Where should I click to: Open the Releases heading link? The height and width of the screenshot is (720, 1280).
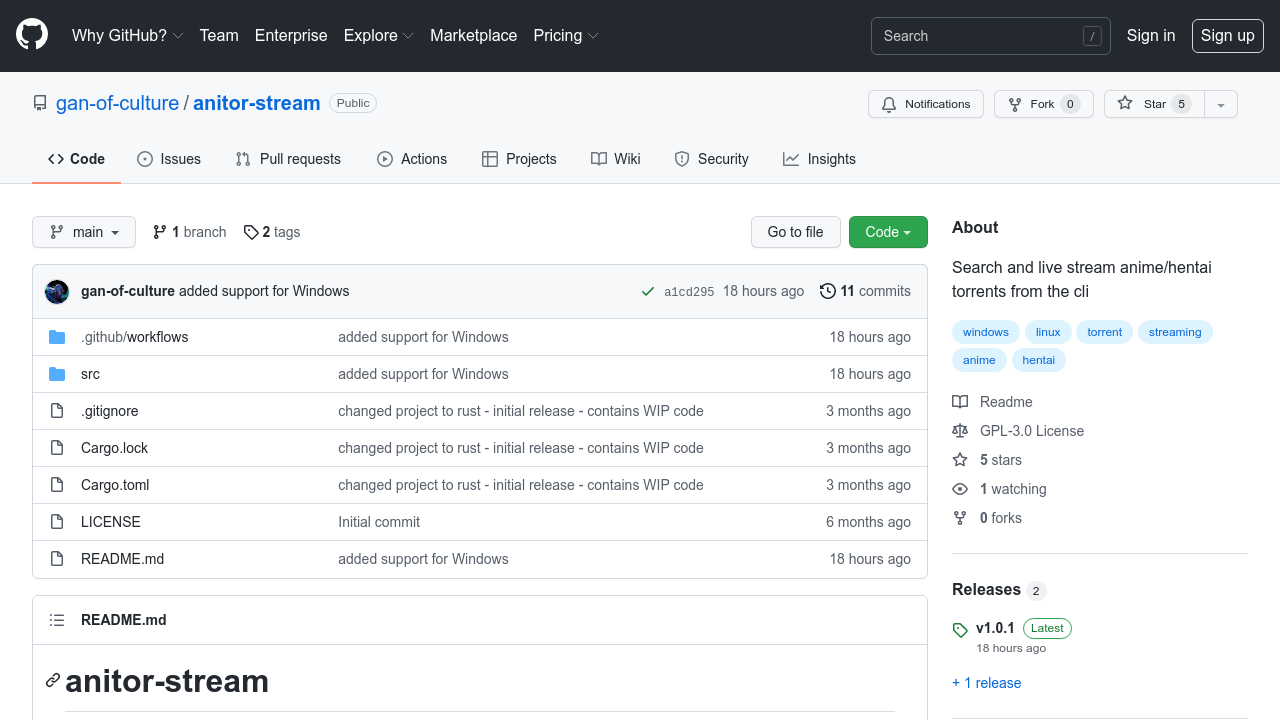pyautogui.click(x=986, y=590)
